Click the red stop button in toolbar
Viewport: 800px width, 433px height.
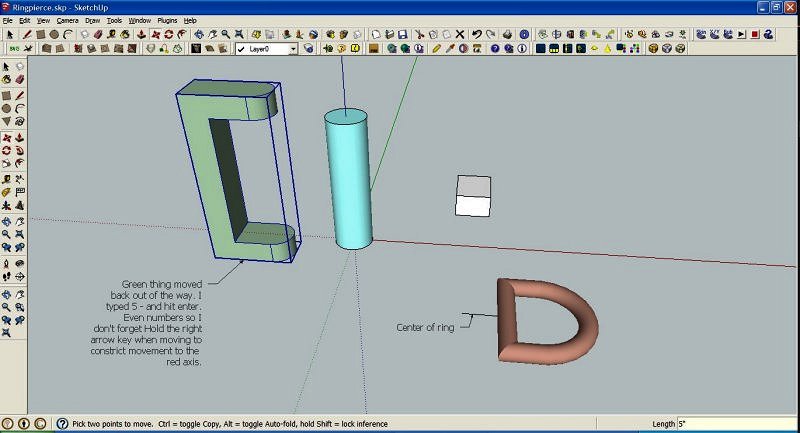755,34
